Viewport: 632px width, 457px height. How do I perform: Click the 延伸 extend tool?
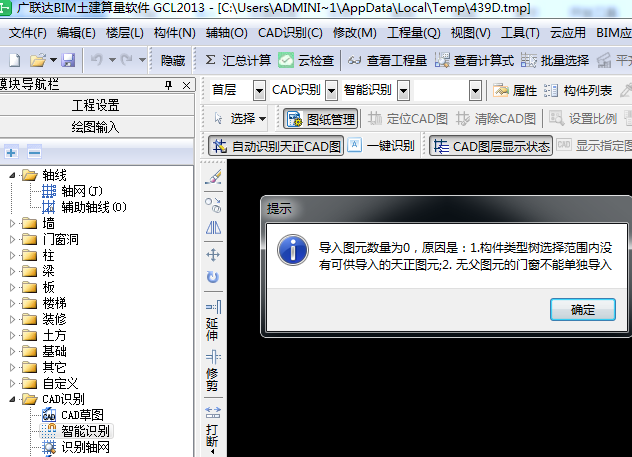(x=213, y=320)
